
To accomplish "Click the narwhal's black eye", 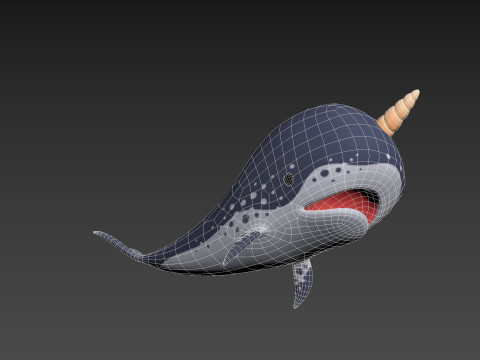I will click(289, 179).
